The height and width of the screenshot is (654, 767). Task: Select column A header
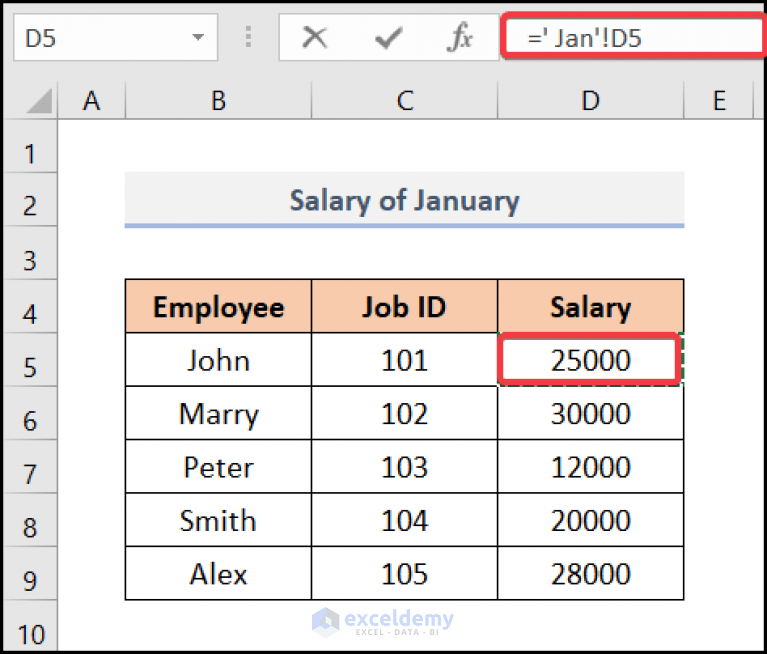coord(91,101)
